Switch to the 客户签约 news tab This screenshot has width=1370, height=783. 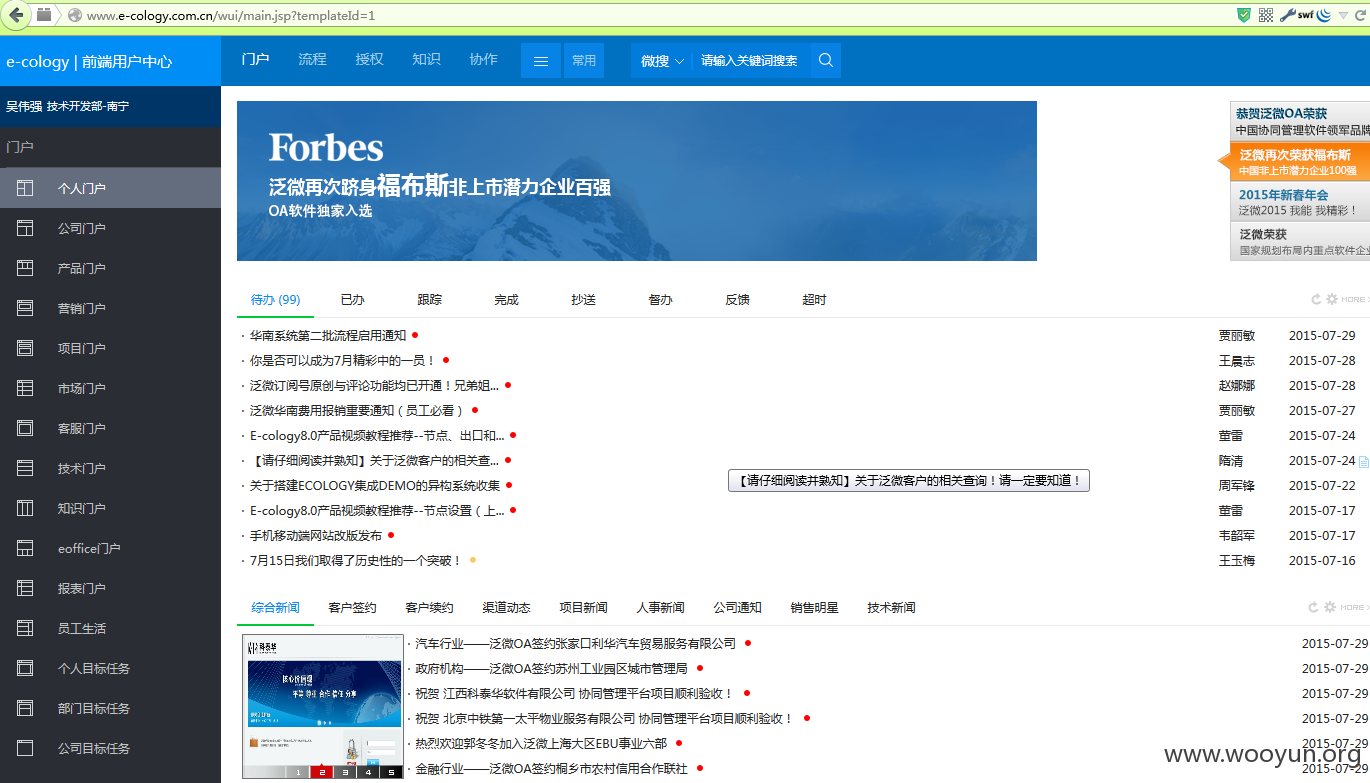(352, 607)
